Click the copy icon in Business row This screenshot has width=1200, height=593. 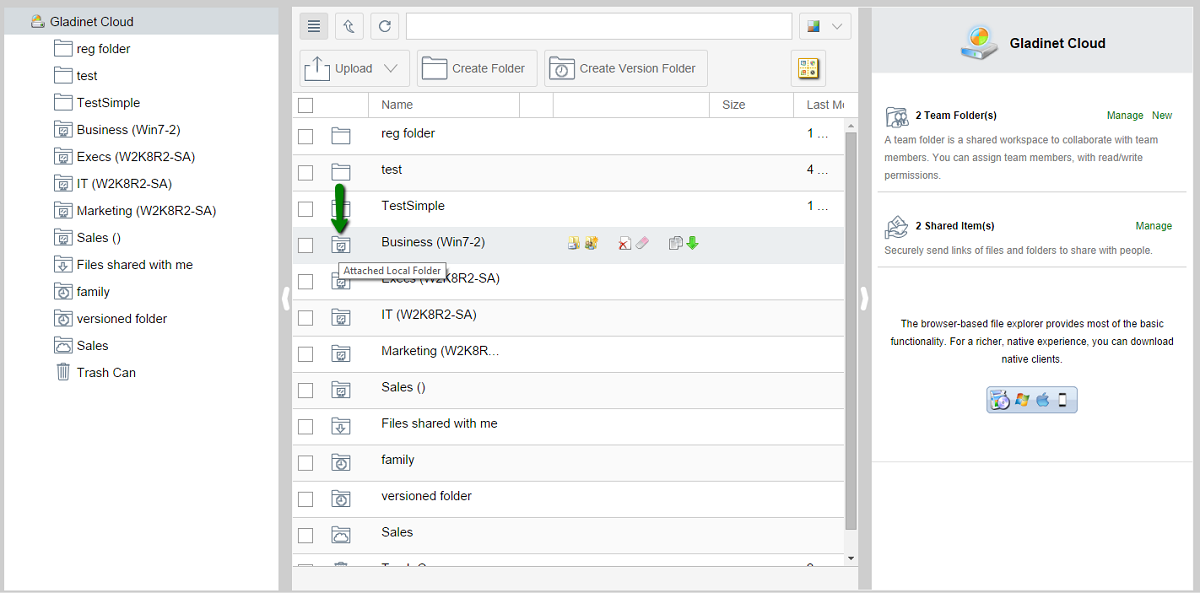676,243
